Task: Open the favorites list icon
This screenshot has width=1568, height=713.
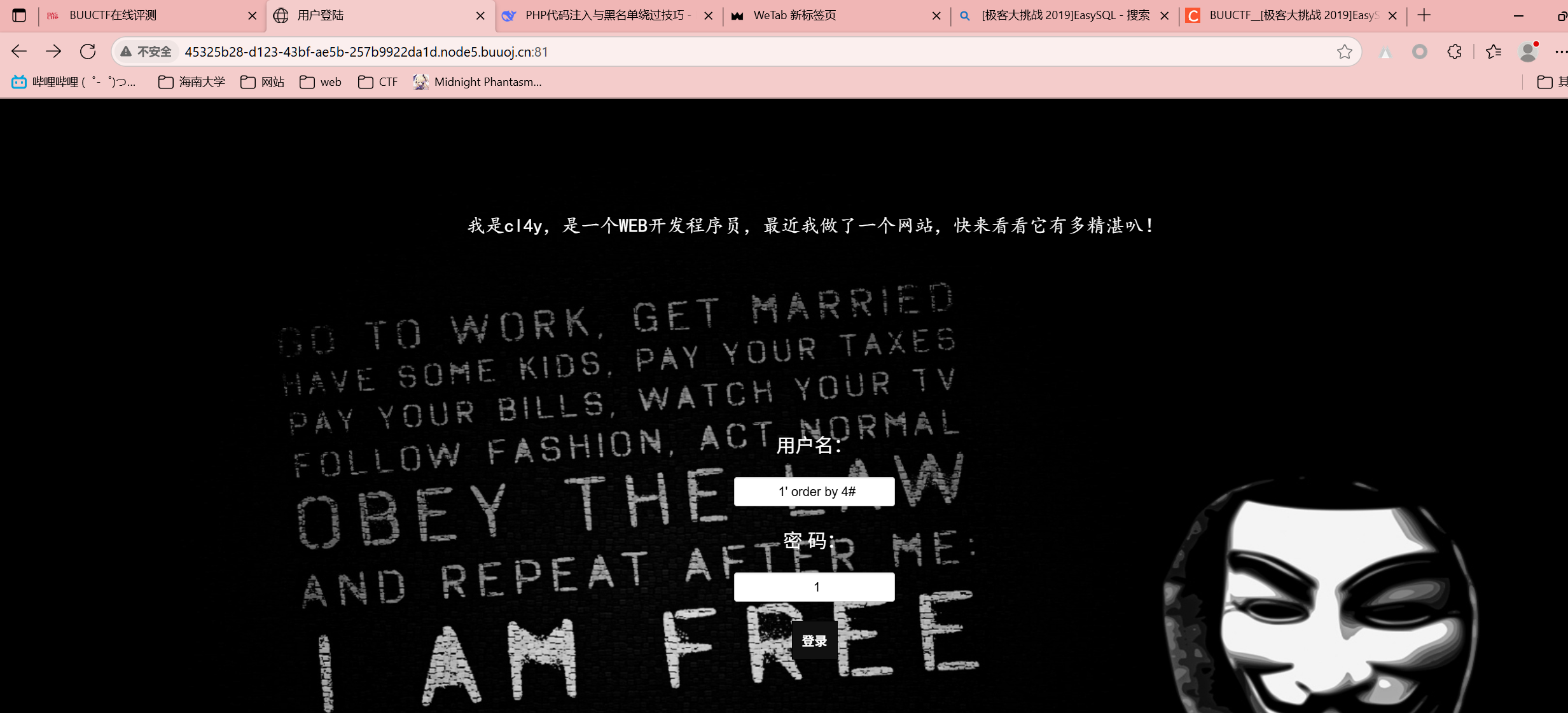Action: point(1494,52)
